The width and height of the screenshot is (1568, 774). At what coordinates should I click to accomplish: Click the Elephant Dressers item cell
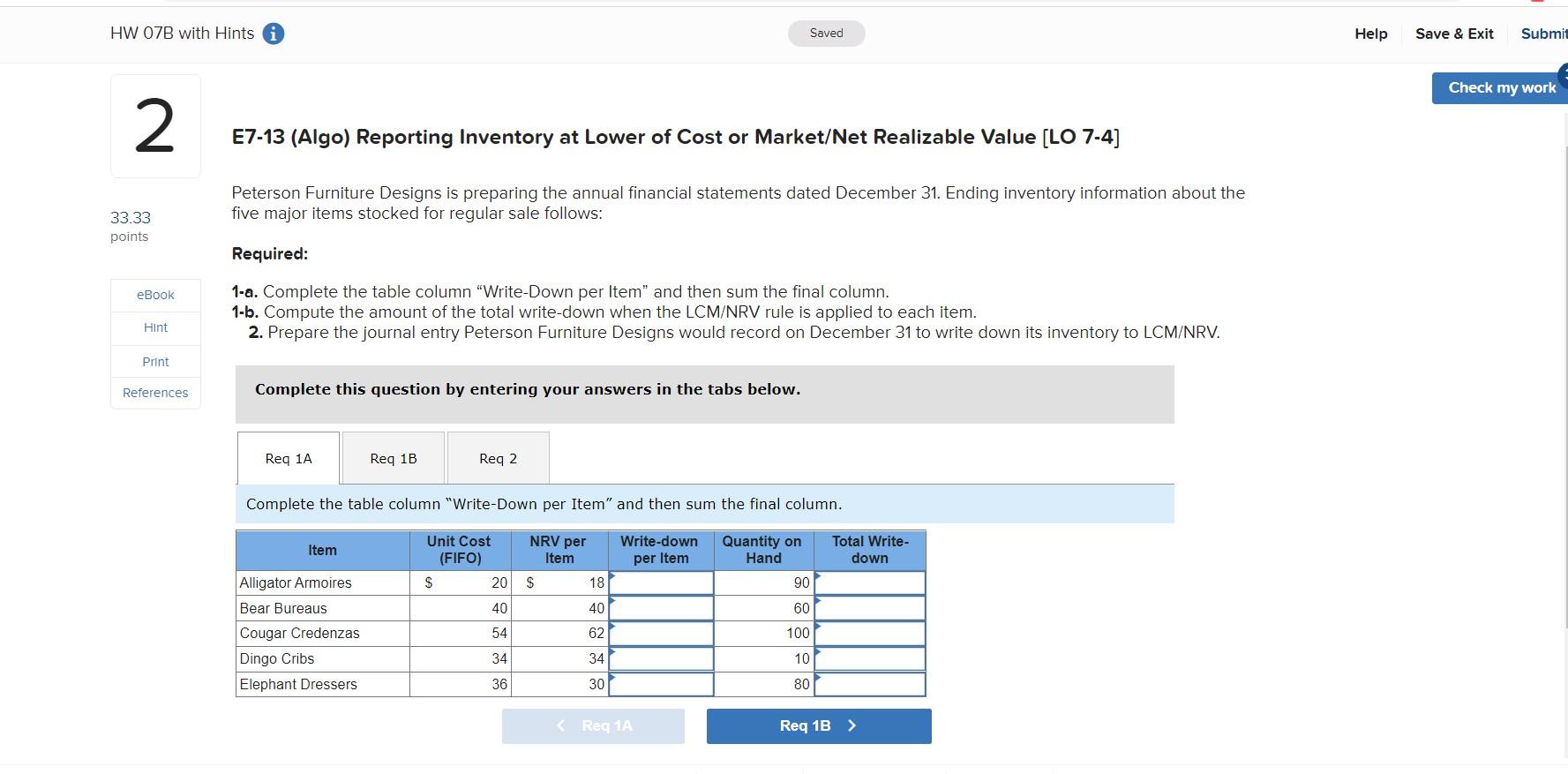[x=323, y=684]
